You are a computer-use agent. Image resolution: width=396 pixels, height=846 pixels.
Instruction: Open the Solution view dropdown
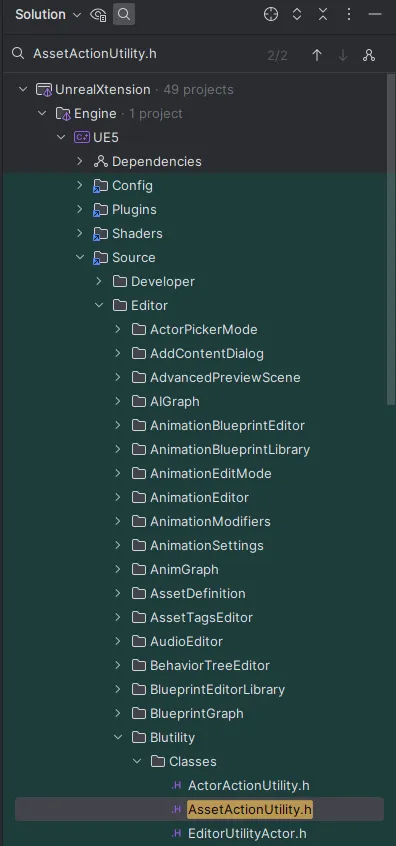pos(48,15)
